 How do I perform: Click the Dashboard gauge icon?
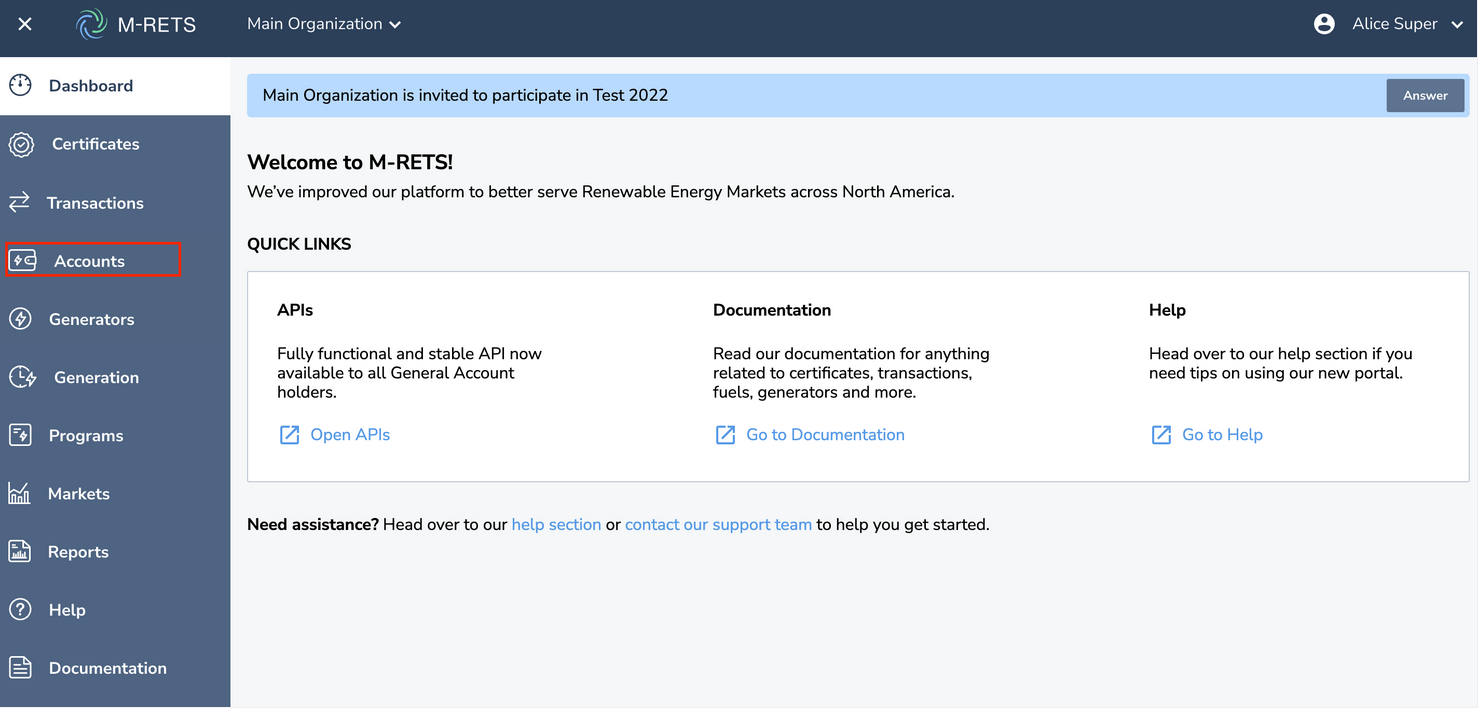pyautogui.click(x=20, y=86)
